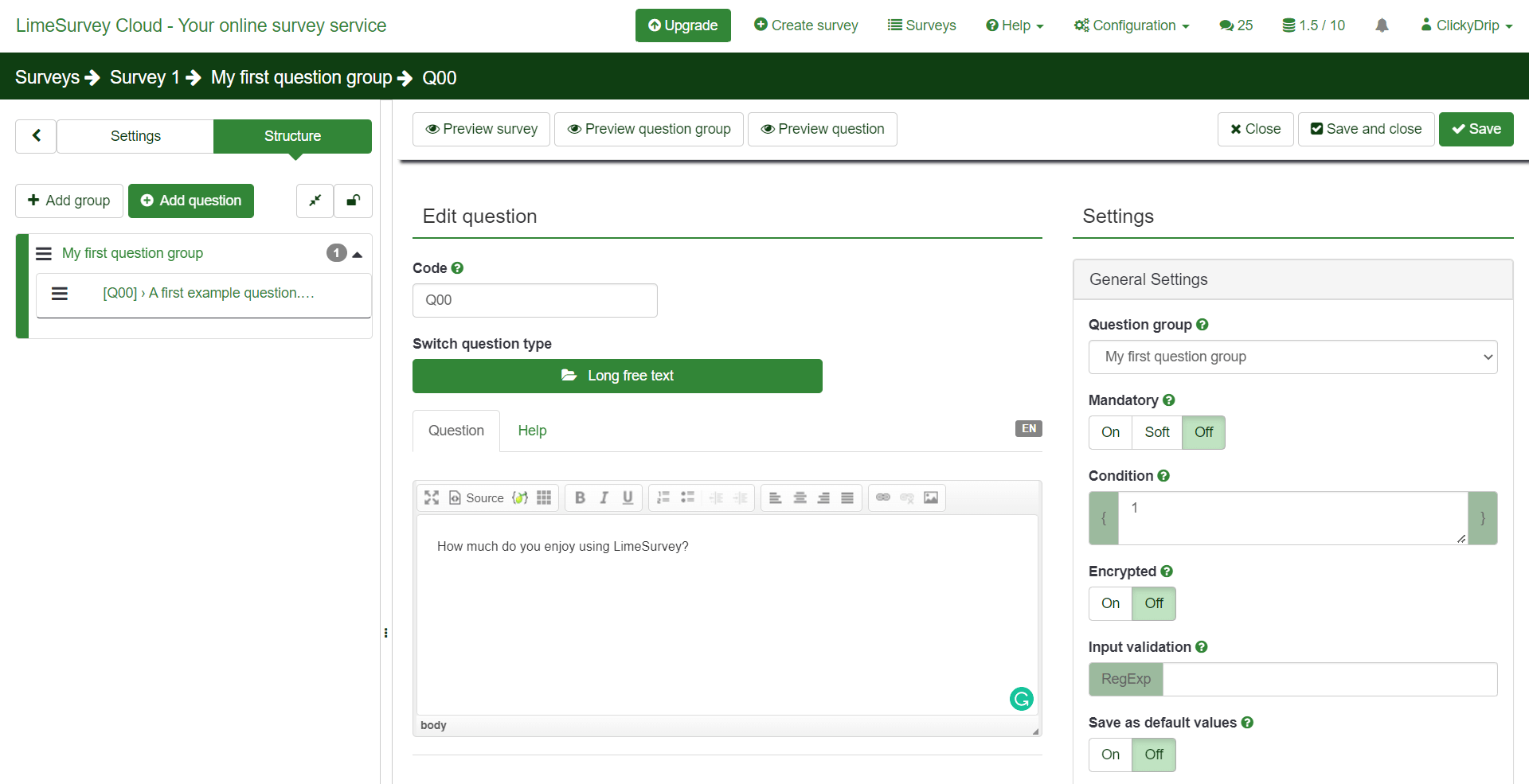Open the ClickyDrip user menu
Viewport: 1529px width, 784px height.
click(1466, 25)
